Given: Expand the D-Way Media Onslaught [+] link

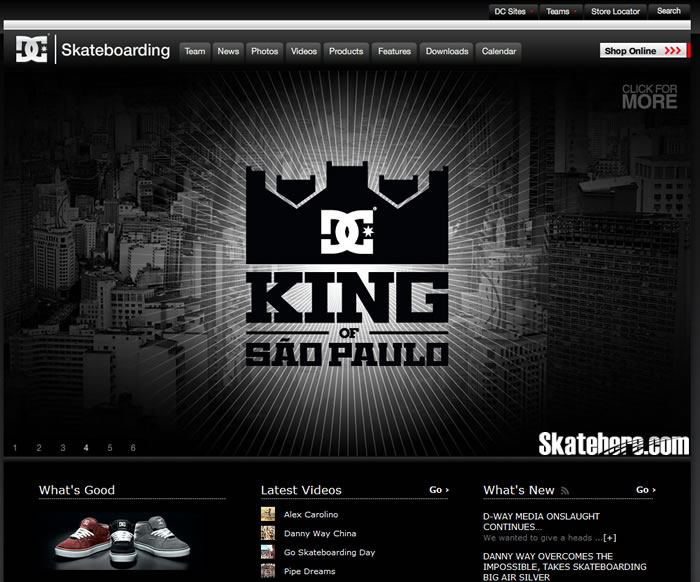Looking at the screenshot, I should pyautogui.click(x=609, y=538).
